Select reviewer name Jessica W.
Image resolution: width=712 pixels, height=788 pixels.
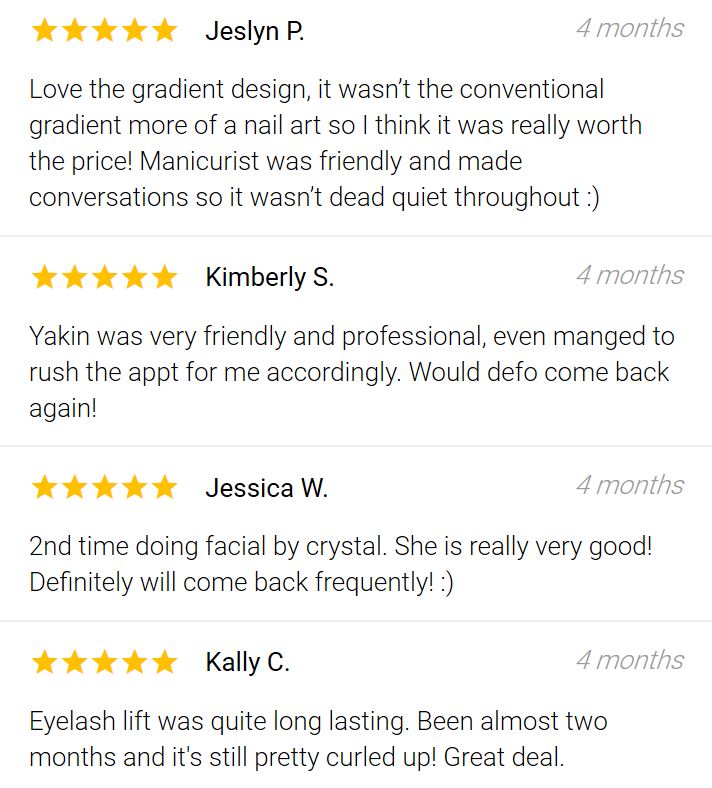267,488
